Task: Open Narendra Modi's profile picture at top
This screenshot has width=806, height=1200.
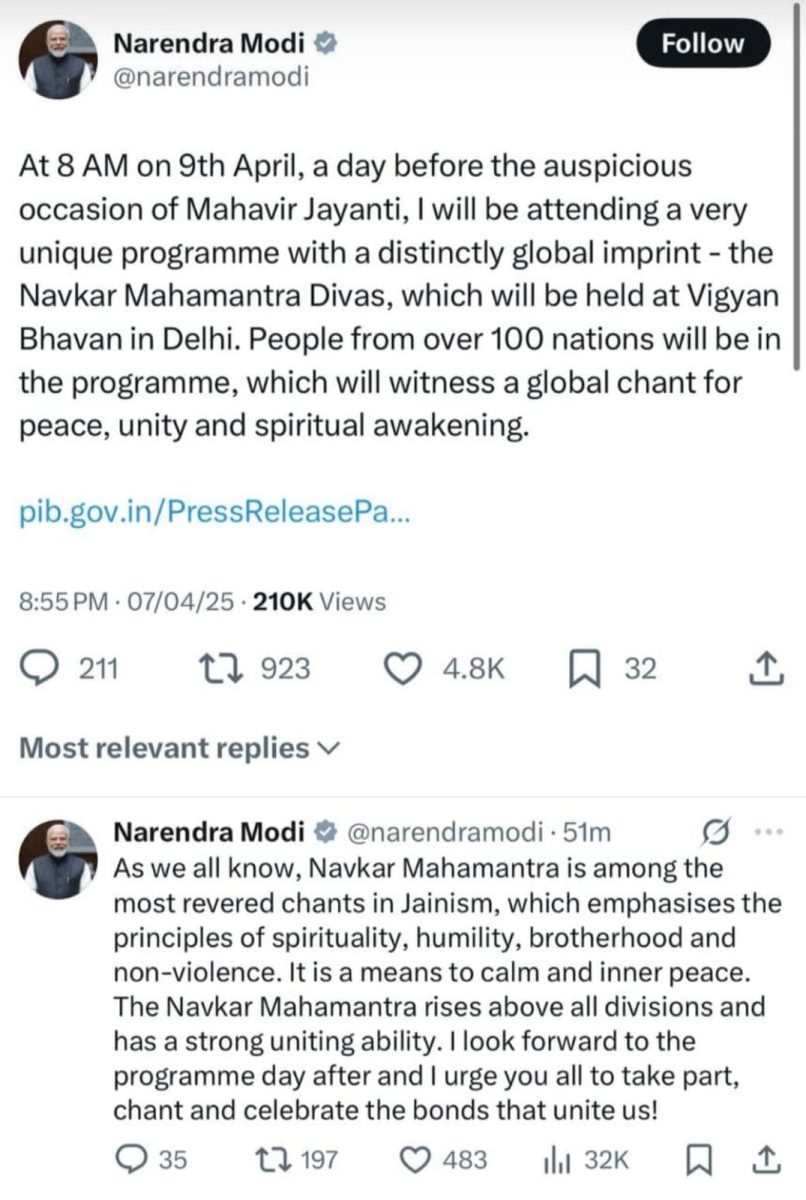Action: [57, 58]
